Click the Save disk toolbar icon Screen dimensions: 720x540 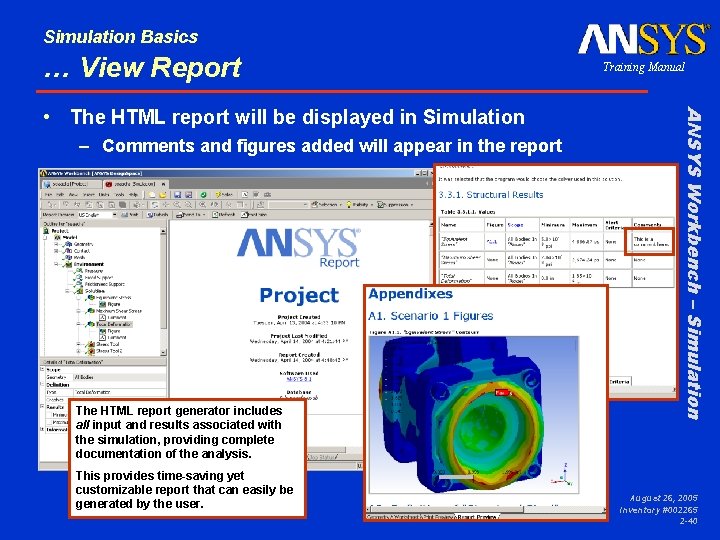178,195
